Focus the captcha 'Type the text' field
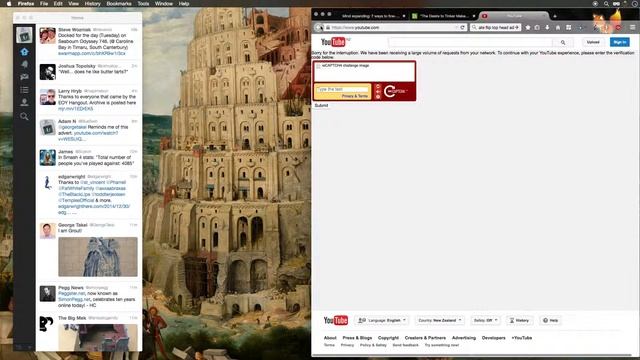This screenshot has height=360, width=640. (343, 89)
